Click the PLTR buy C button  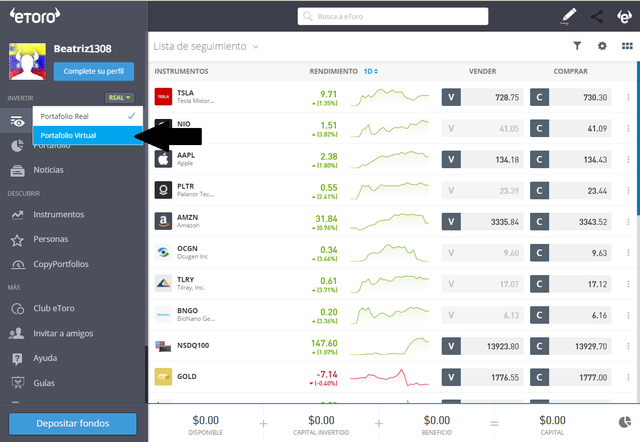pyautogui.click(x=539, y=191)
